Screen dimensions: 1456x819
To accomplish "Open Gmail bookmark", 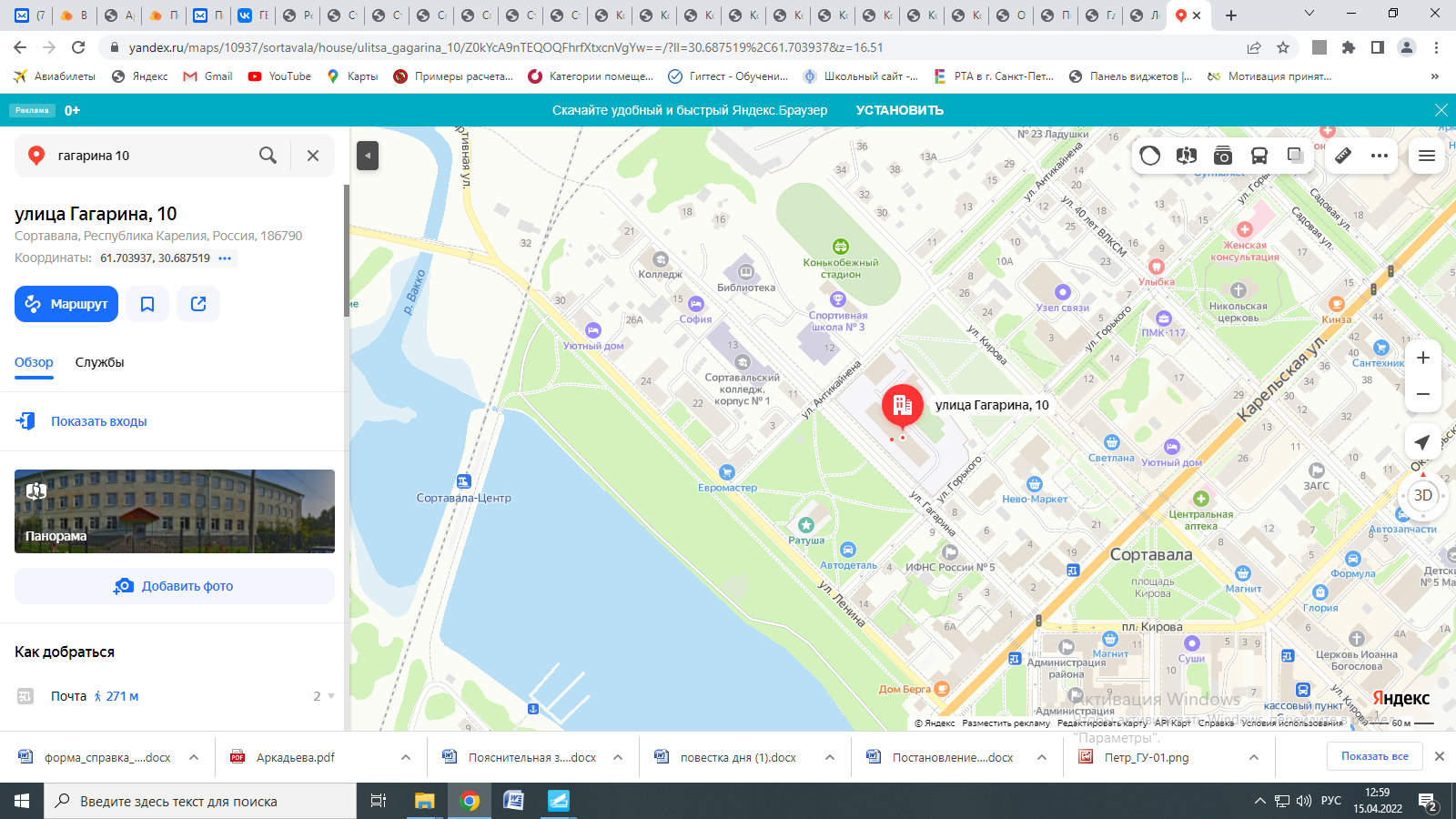I will tap(207, 76).
